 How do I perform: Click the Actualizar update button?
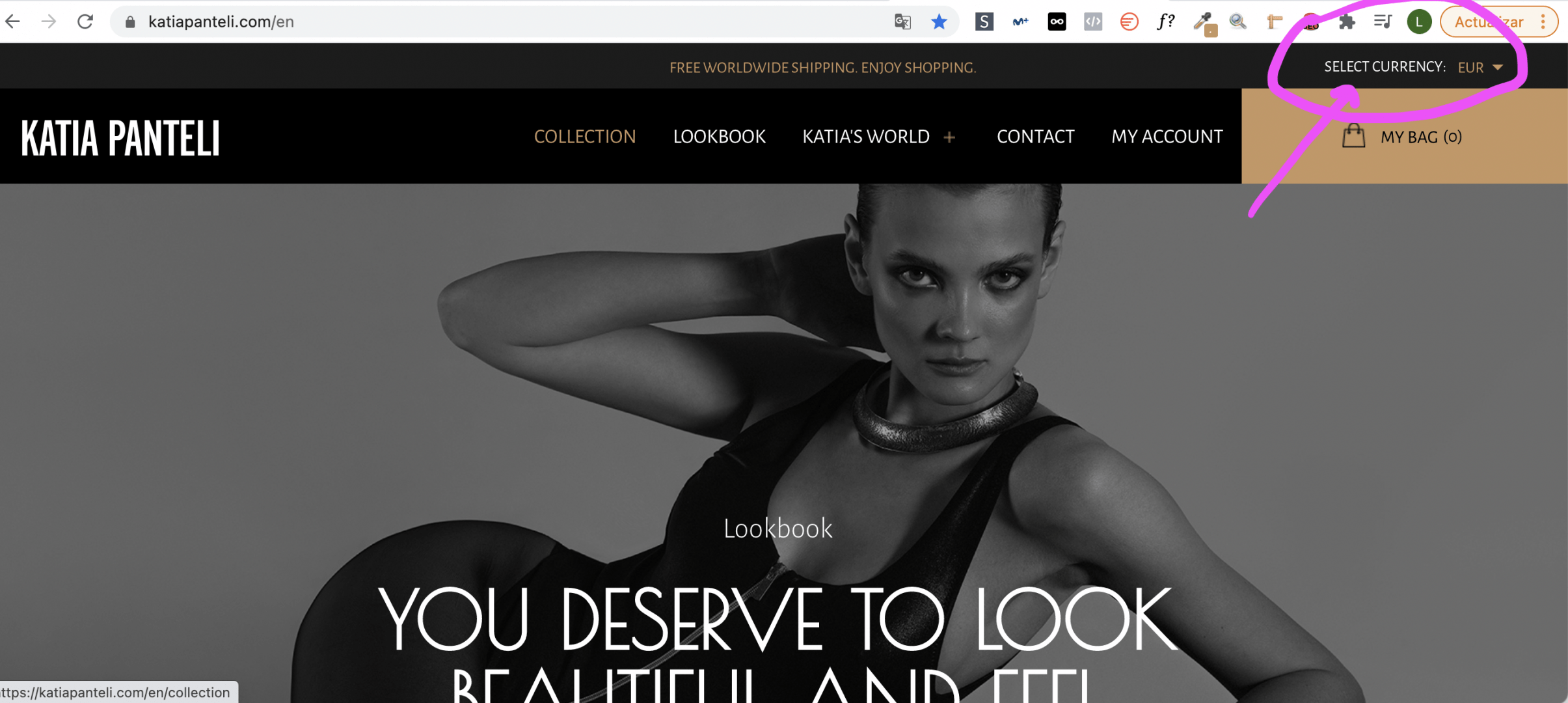pos(1489,21)
